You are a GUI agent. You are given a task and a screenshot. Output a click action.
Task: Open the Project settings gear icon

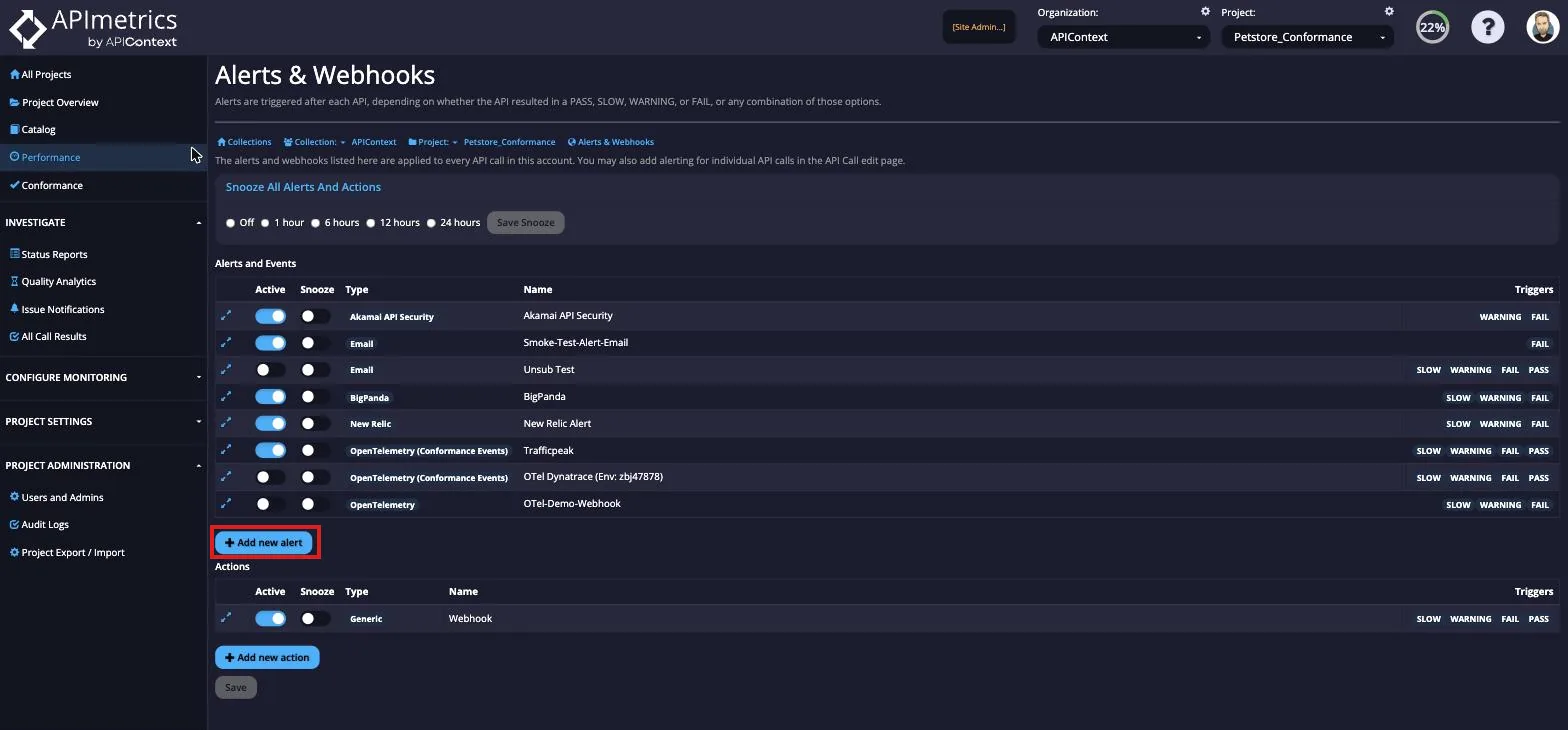click(x=1389, y=12)
